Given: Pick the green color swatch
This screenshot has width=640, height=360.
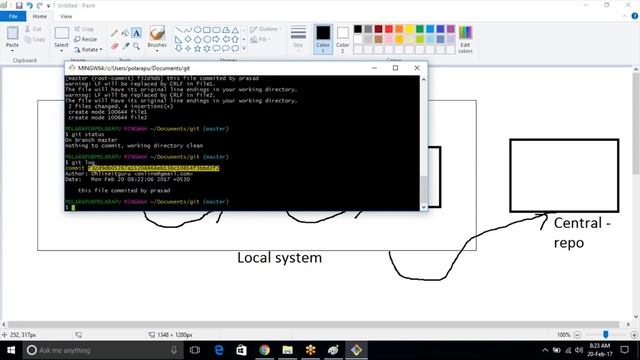Looking at the screenshot, I should [x=420, y=29].
